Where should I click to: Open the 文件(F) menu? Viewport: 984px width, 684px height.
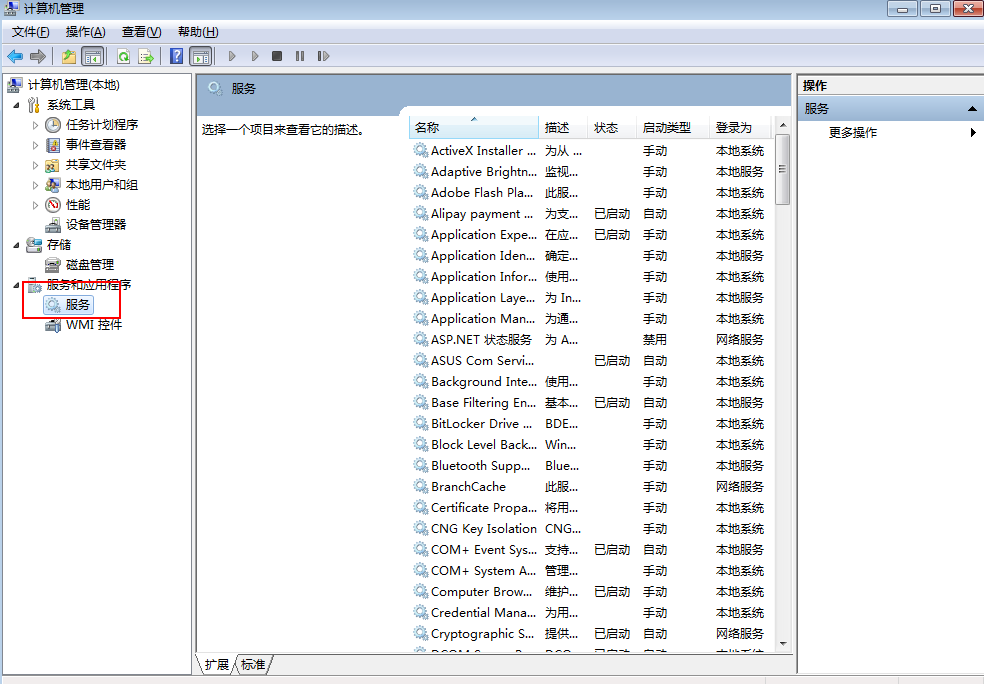(x=31, y=32)
